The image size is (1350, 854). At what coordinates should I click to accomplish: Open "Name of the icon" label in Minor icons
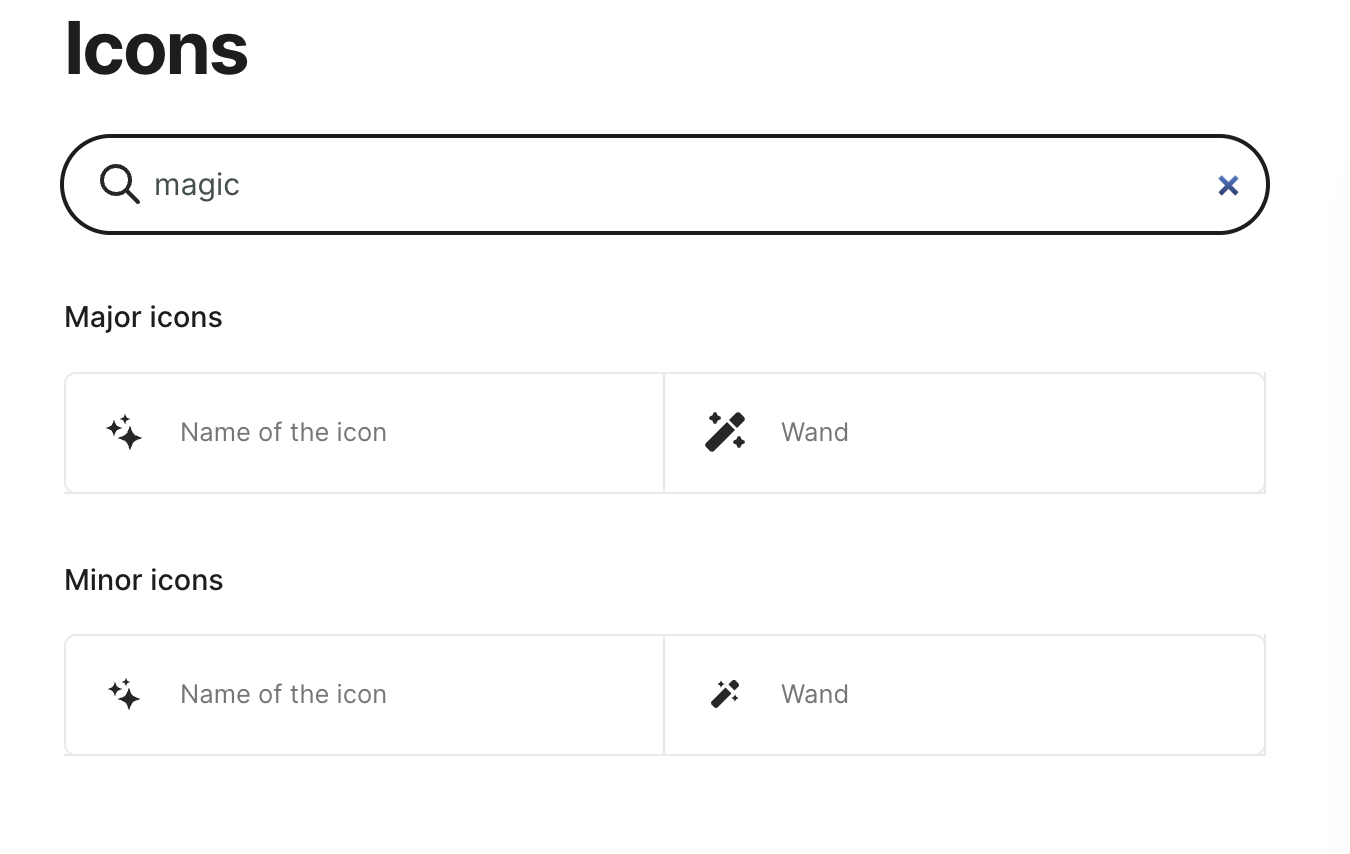283,694
